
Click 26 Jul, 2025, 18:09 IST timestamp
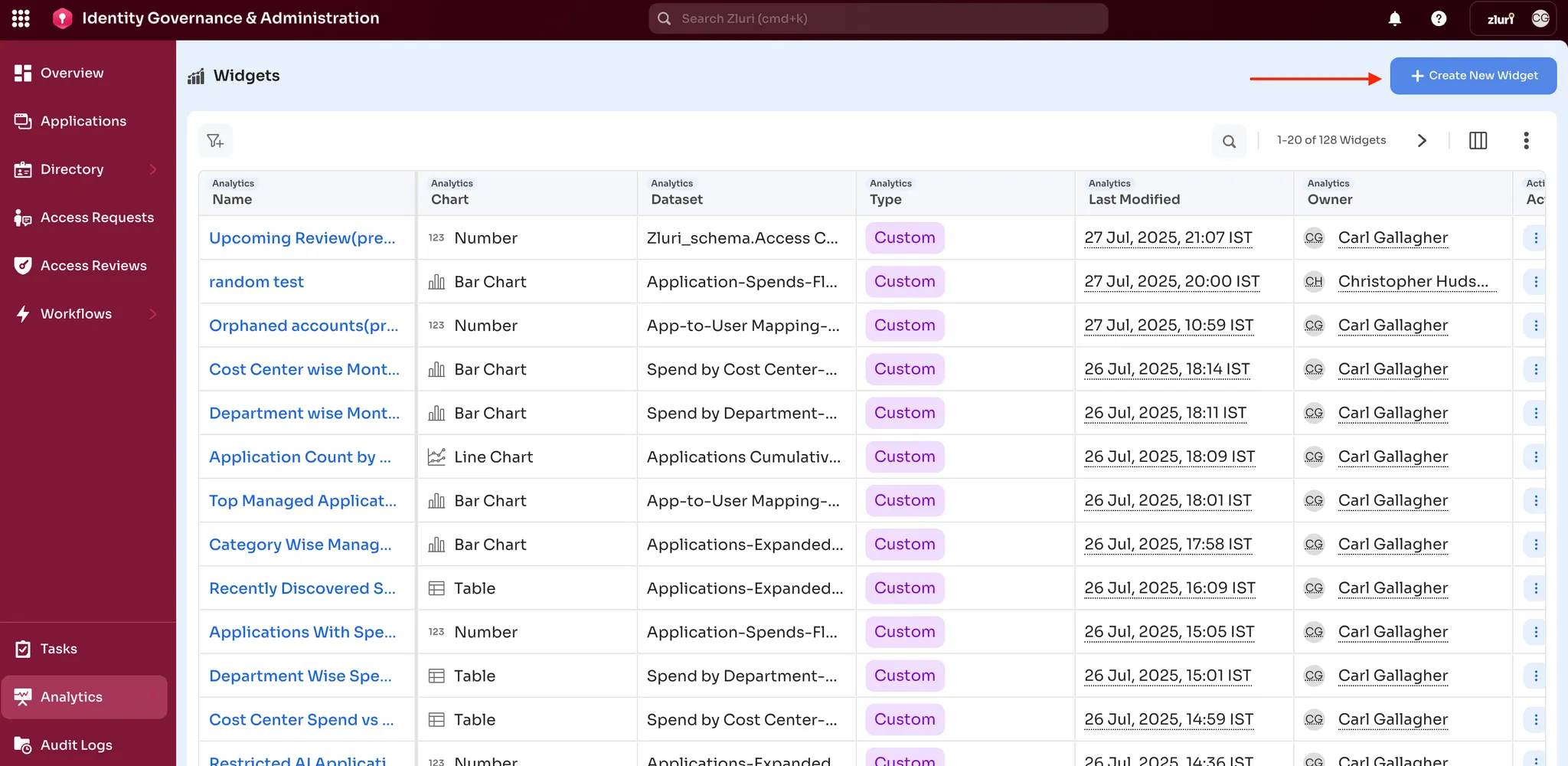pos(1170,457)
